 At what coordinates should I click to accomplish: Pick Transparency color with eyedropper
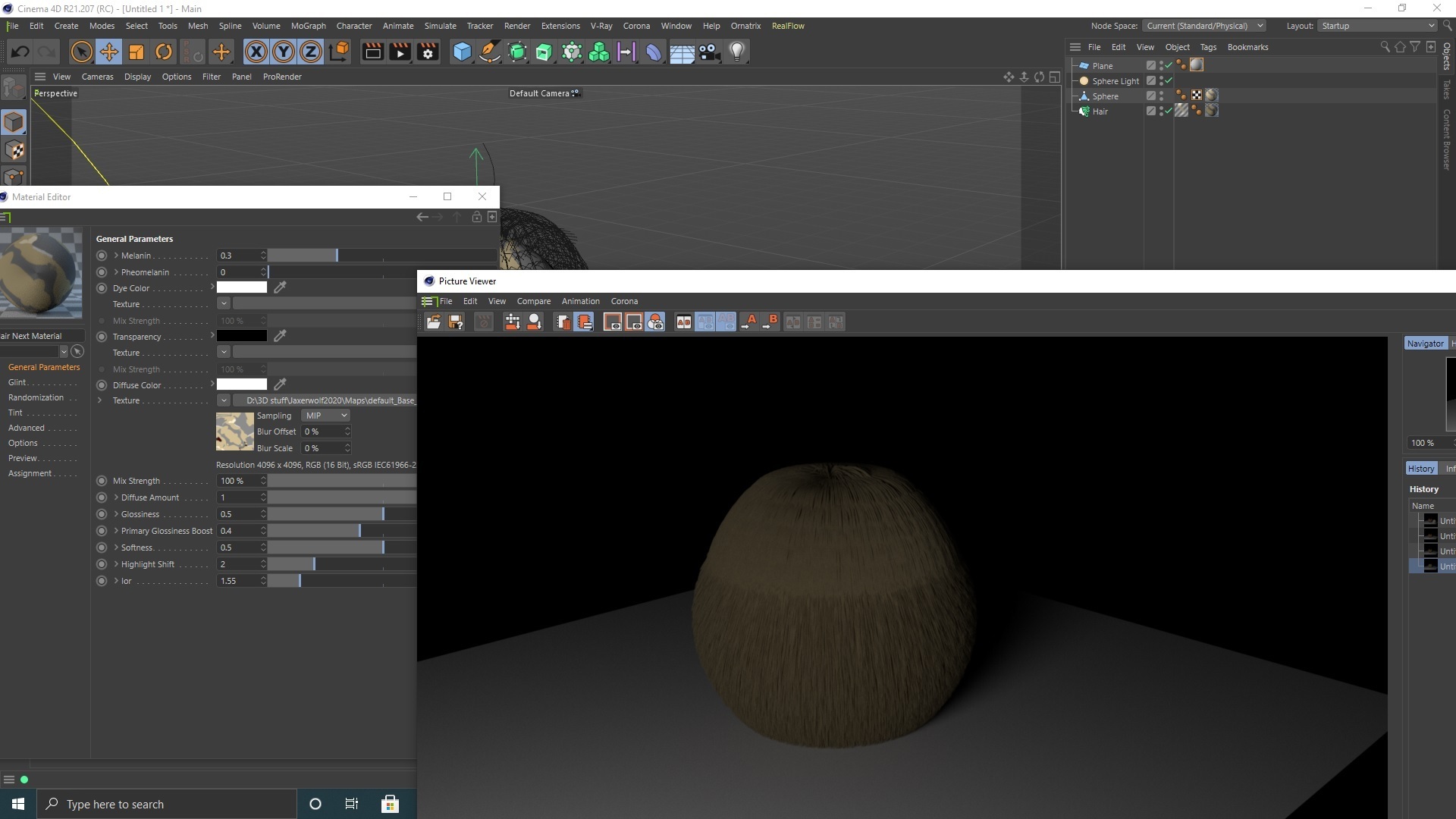point(280,336)
